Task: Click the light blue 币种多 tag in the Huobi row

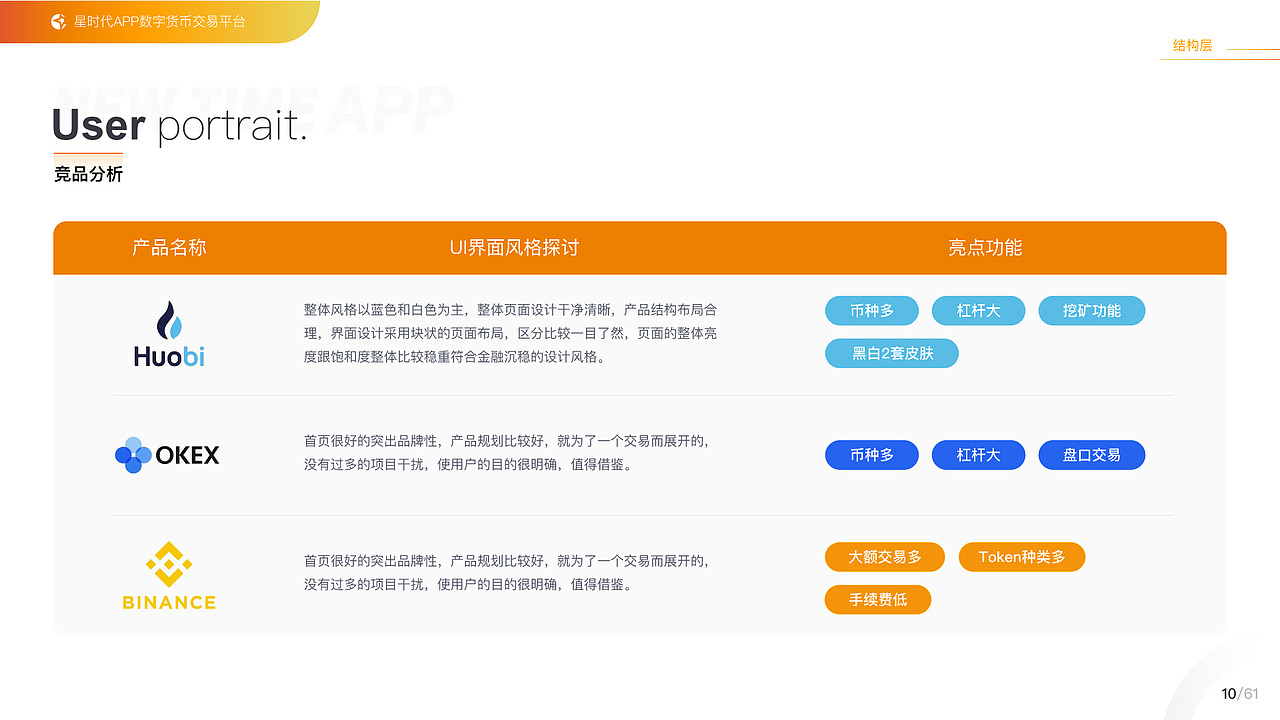Action: coord(872,311)
